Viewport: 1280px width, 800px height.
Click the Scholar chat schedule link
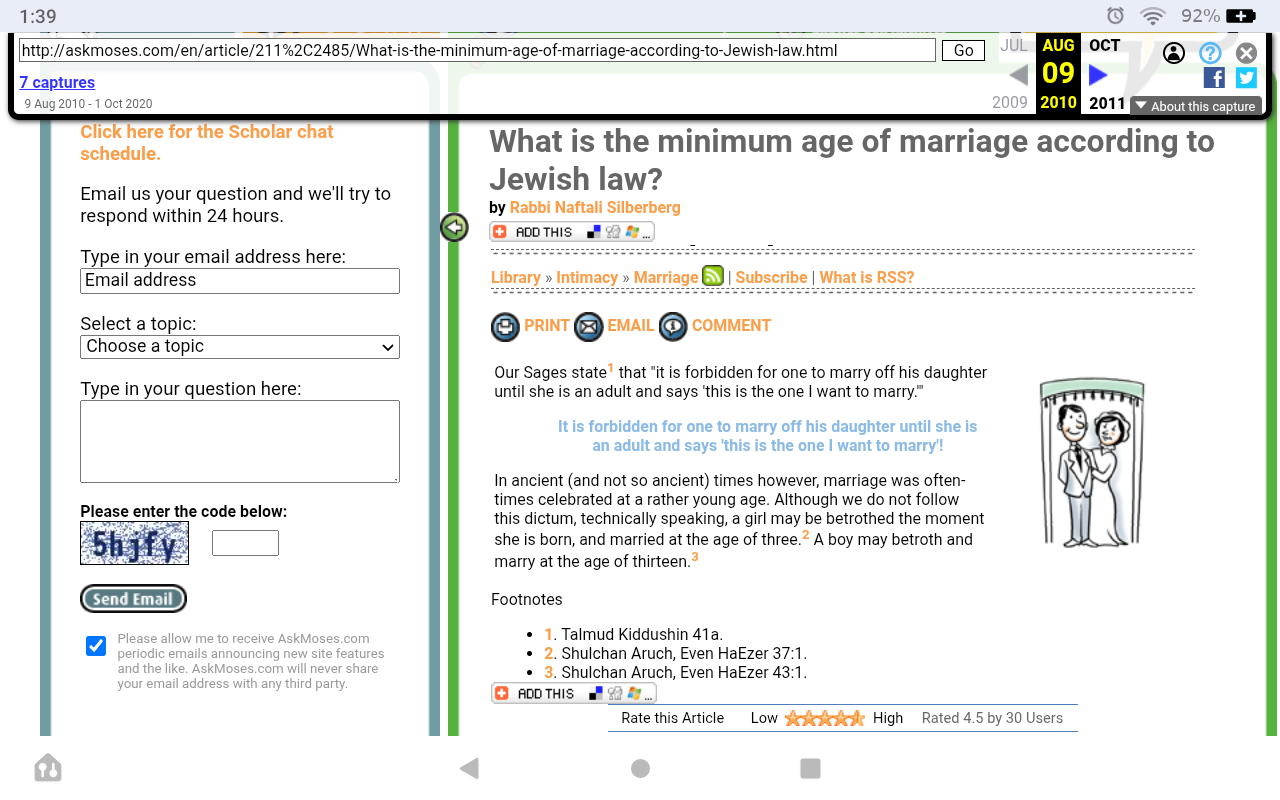point(207,143)
